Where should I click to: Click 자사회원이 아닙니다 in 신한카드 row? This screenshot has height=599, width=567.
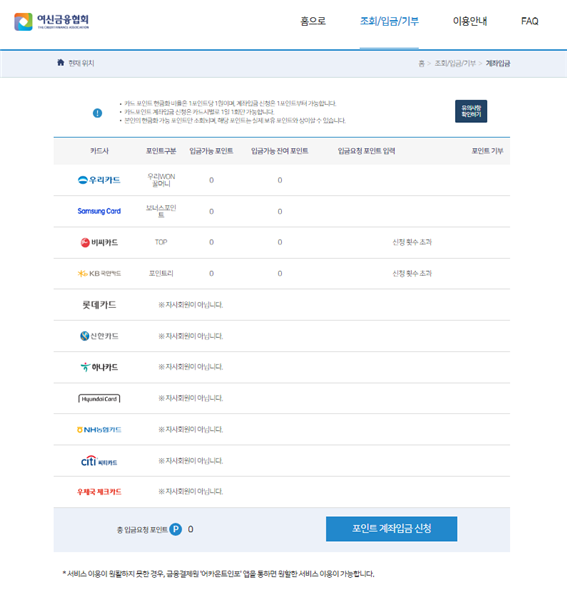(191, 336)
